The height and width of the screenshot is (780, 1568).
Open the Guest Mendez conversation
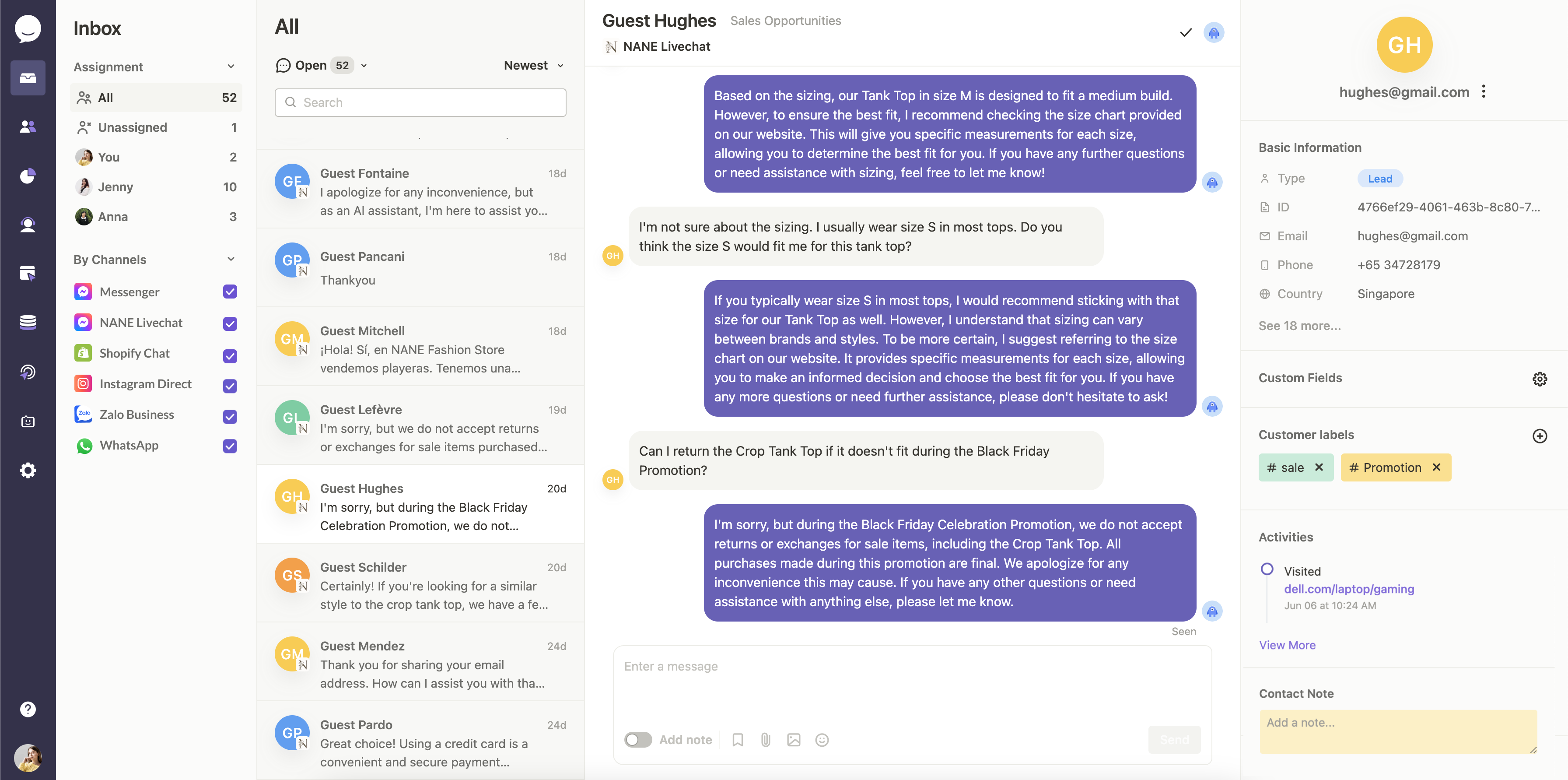coord(420,661)
